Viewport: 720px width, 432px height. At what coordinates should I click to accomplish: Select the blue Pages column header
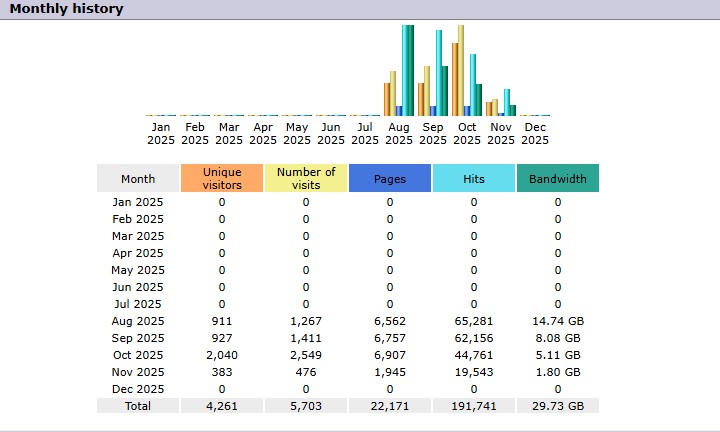click(x=390, y=178)
